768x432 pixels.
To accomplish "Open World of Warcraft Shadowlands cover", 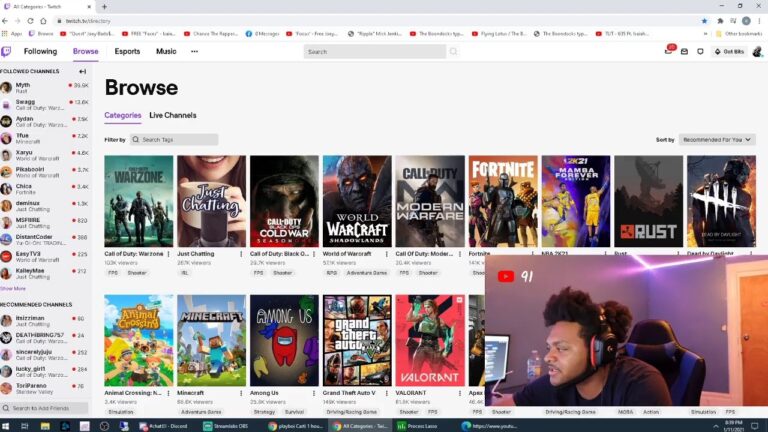I will [357, 201].
